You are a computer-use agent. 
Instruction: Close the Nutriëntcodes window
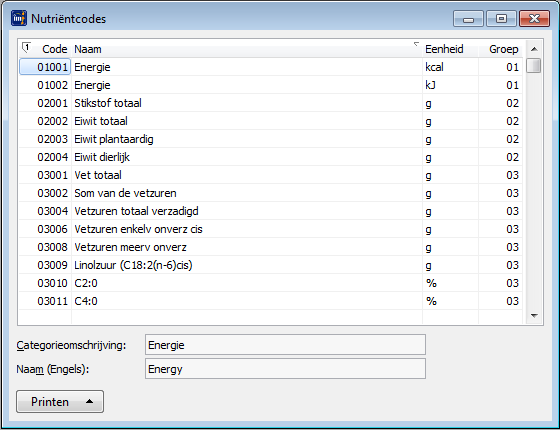(x=534, y=19)
